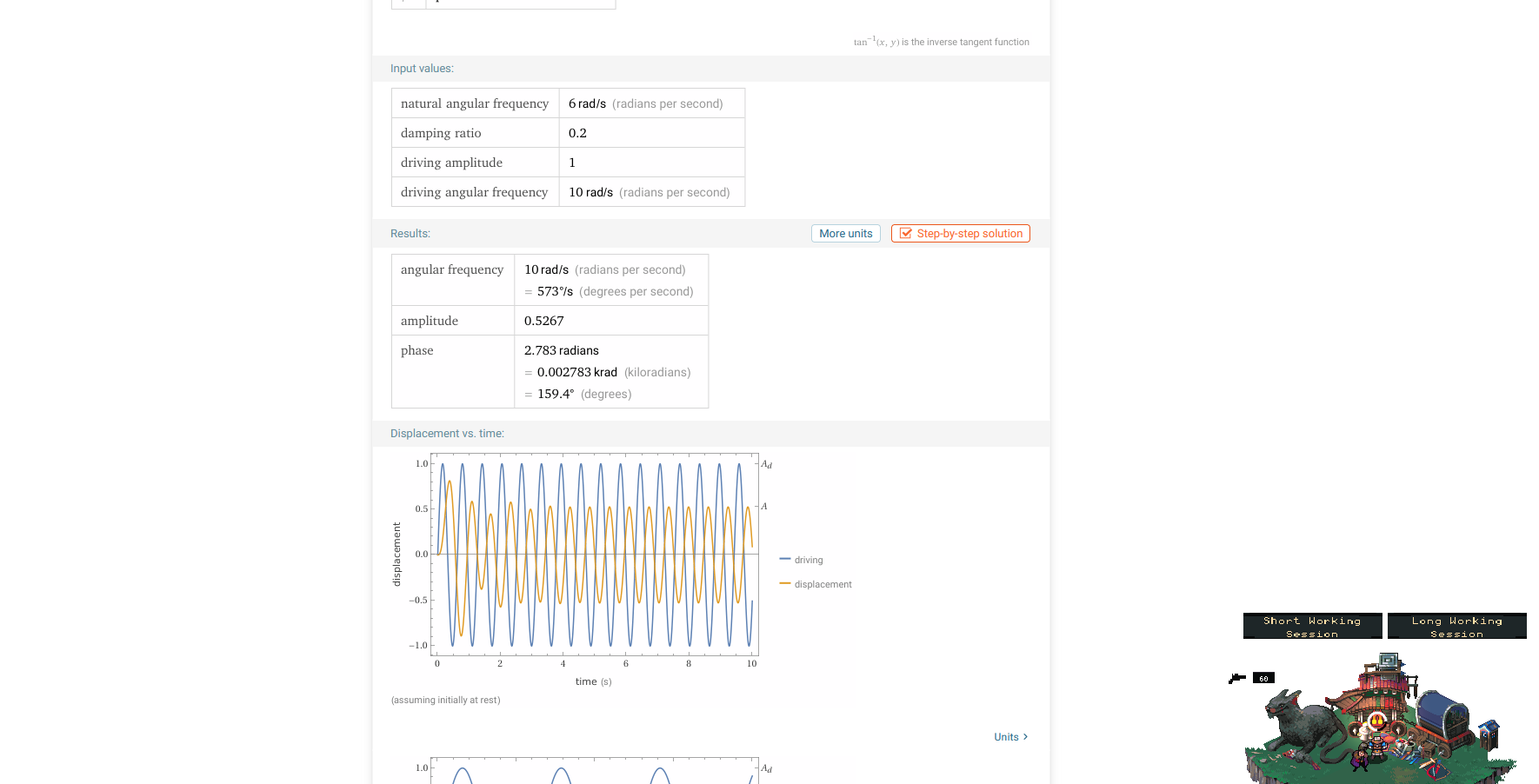Click the step-by-step checkbox icon
The height and width of the screenshot is (784, 1539).
905,234
